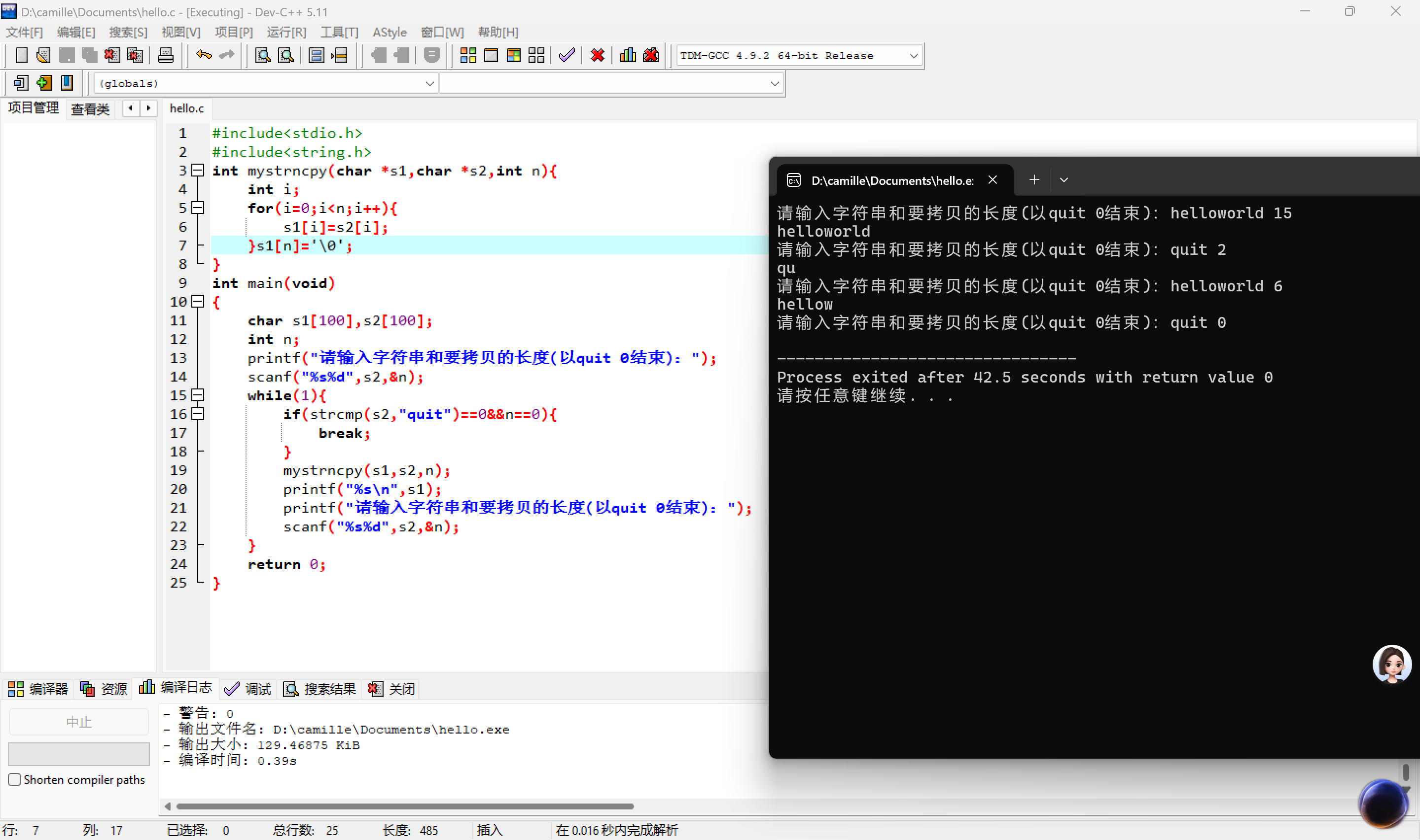Screen dimensions: 1420x840
Task: Click the Undo arrow icon
Action: [203, 56]
